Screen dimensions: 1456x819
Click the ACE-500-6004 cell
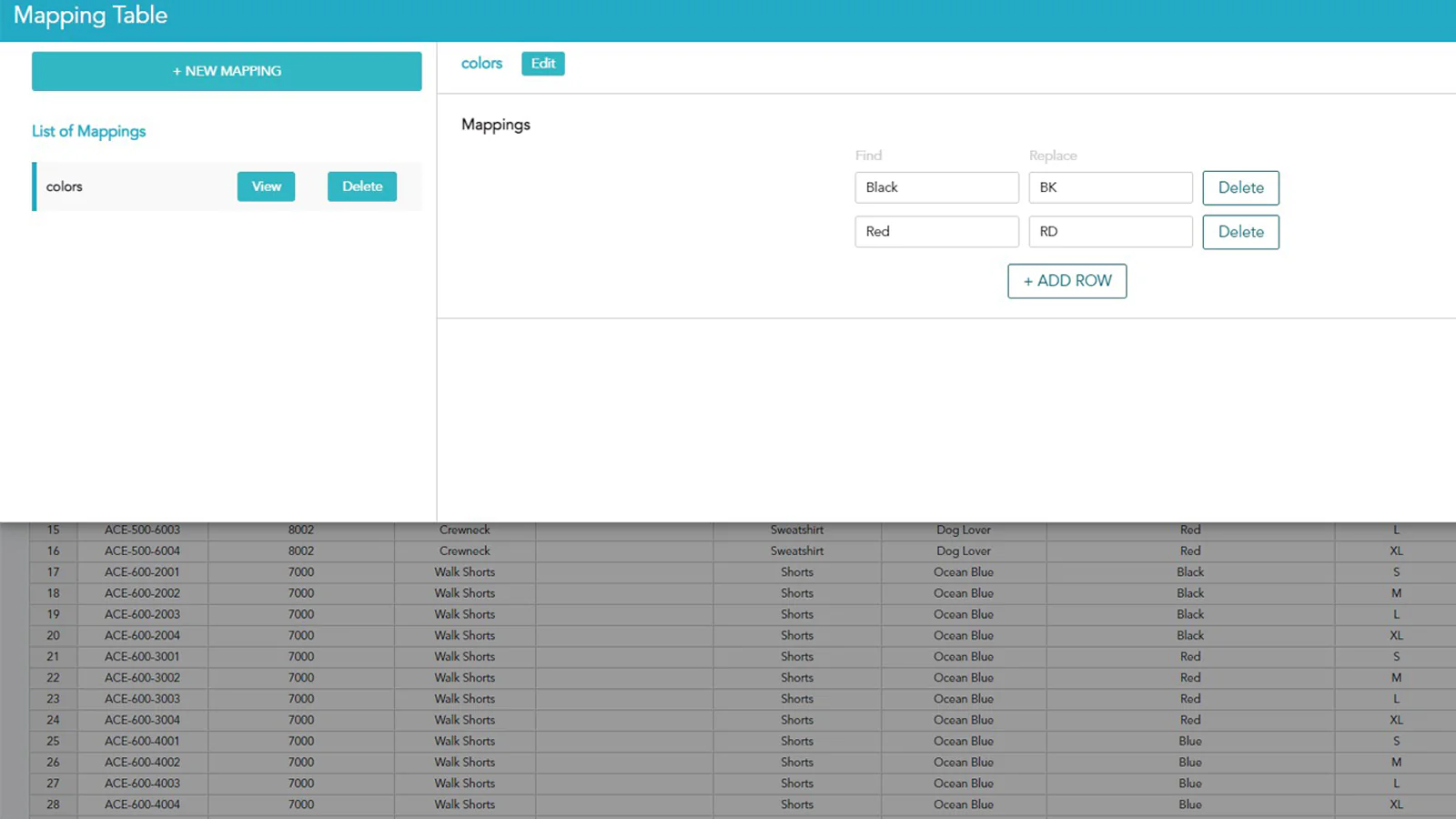[142, 551]
